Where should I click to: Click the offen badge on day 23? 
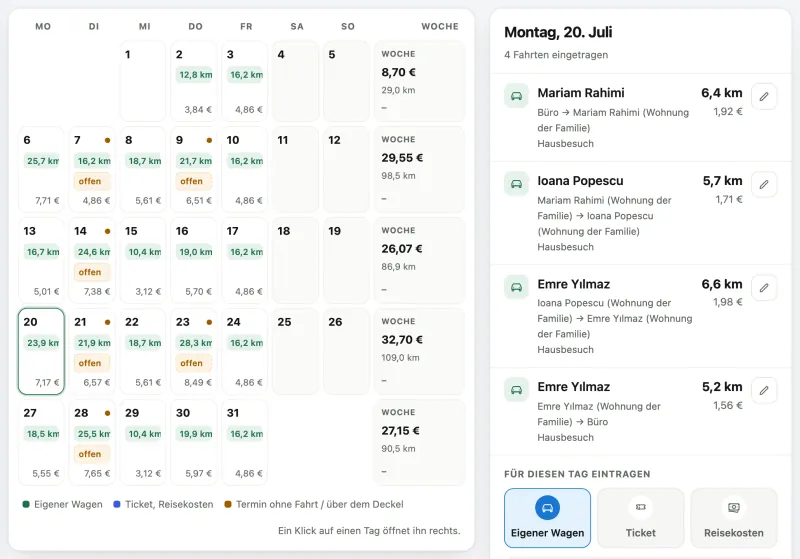click(x=194, y=363)
